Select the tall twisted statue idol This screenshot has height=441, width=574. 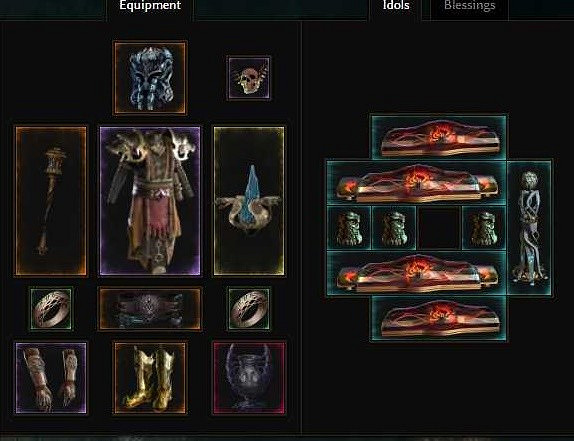[x=529, y=228]
